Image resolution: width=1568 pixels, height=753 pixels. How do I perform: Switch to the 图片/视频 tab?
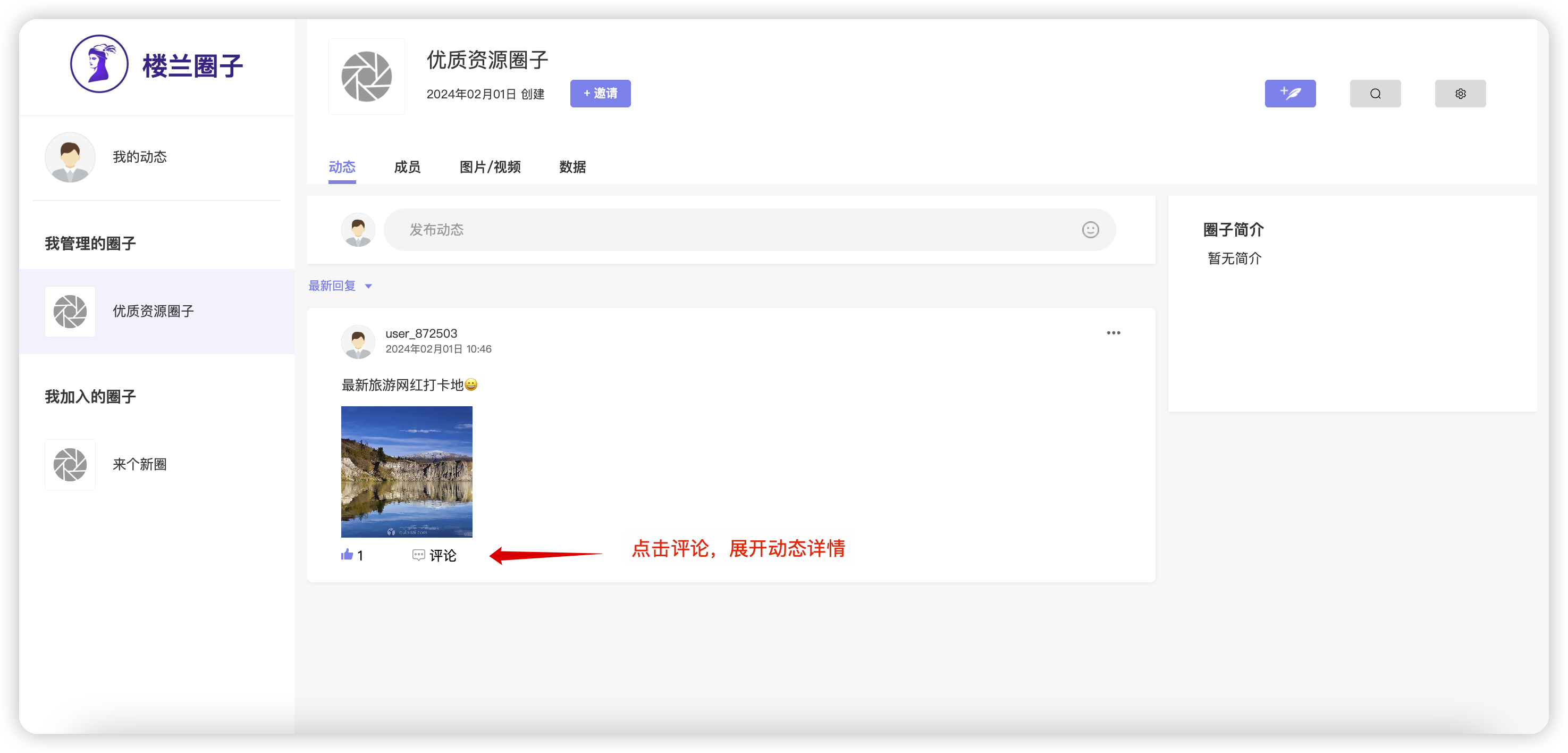[x=490, y=167]
